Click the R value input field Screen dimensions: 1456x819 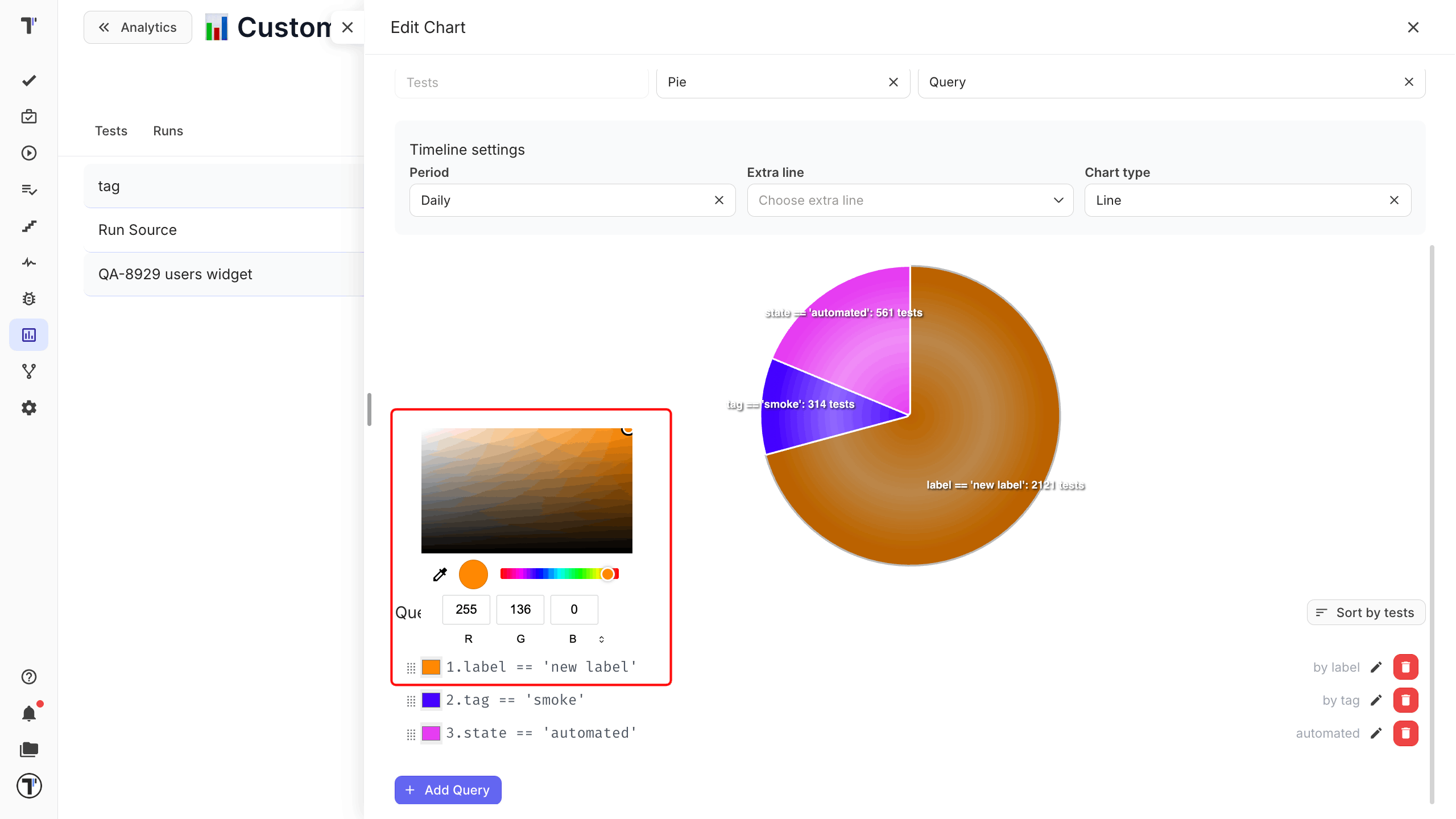click(x=466, y=609)
